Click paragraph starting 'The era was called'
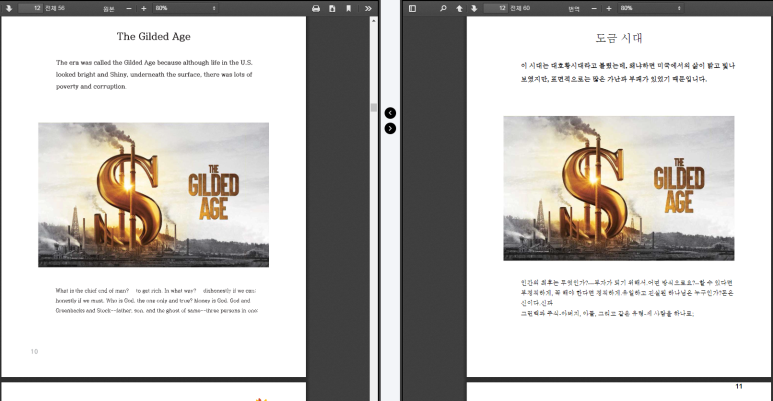 point(154,74)
